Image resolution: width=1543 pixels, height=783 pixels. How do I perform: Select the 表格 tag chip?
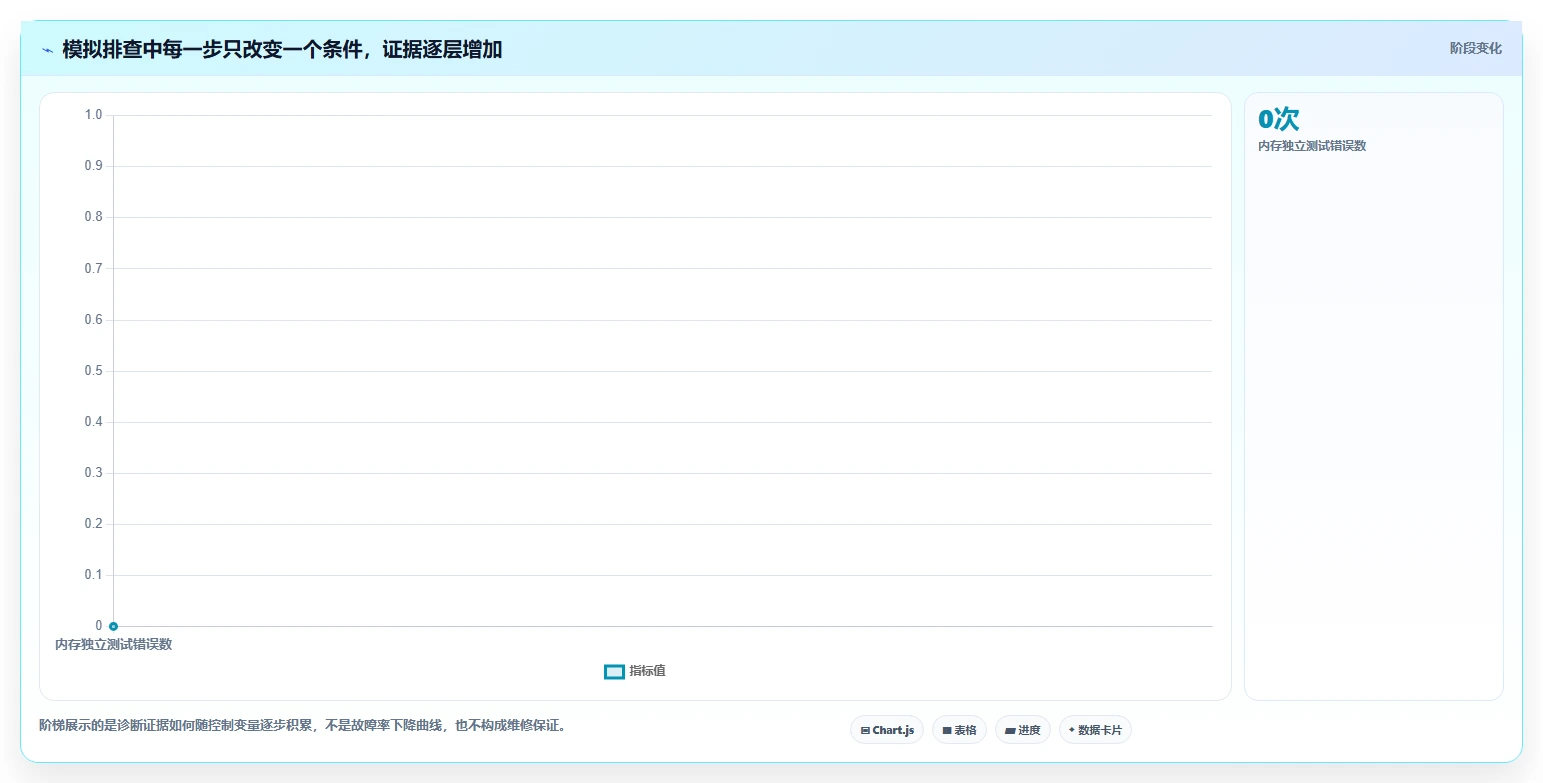(x=959, y=730)
